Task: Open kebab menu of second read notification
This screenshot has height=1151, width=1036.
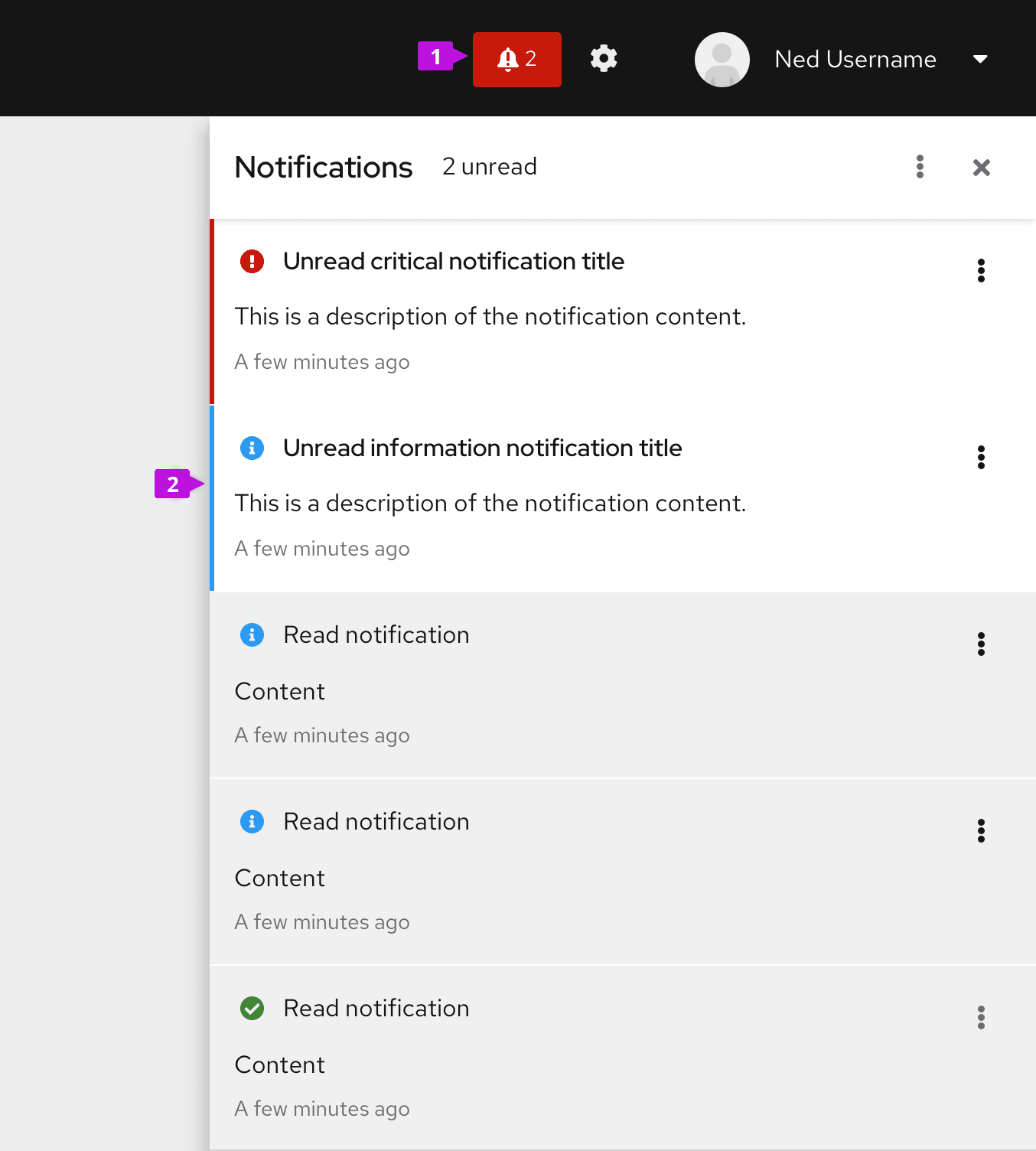Action: point(981,831)
